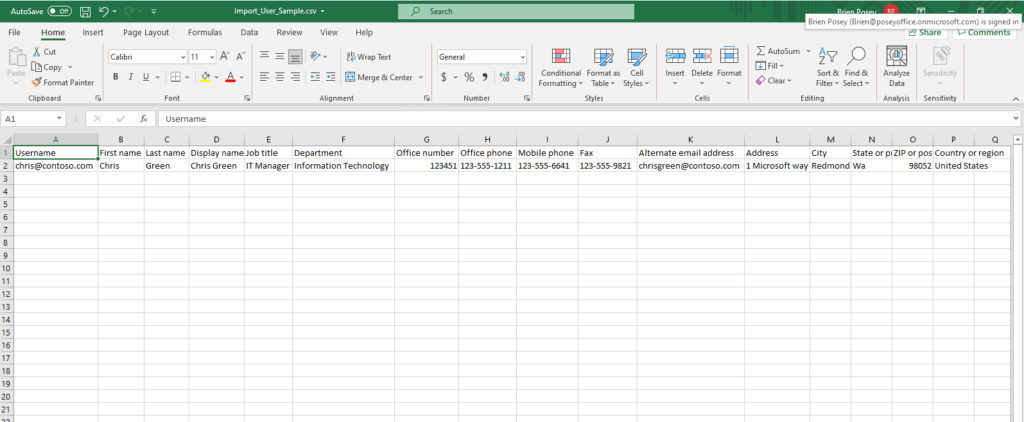Image resolution: width=1024 pixels, height=422 pixels.
Task: Click the Save disk icon
Action: coord(85,11)
